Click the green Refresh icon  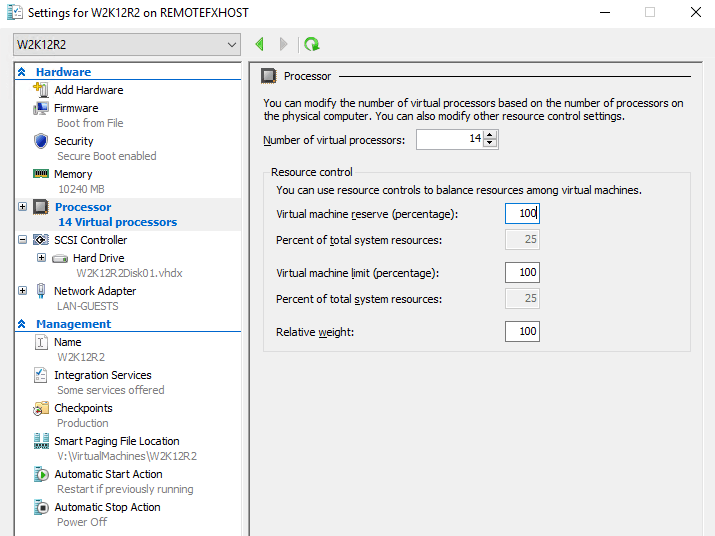pos(312,44)
